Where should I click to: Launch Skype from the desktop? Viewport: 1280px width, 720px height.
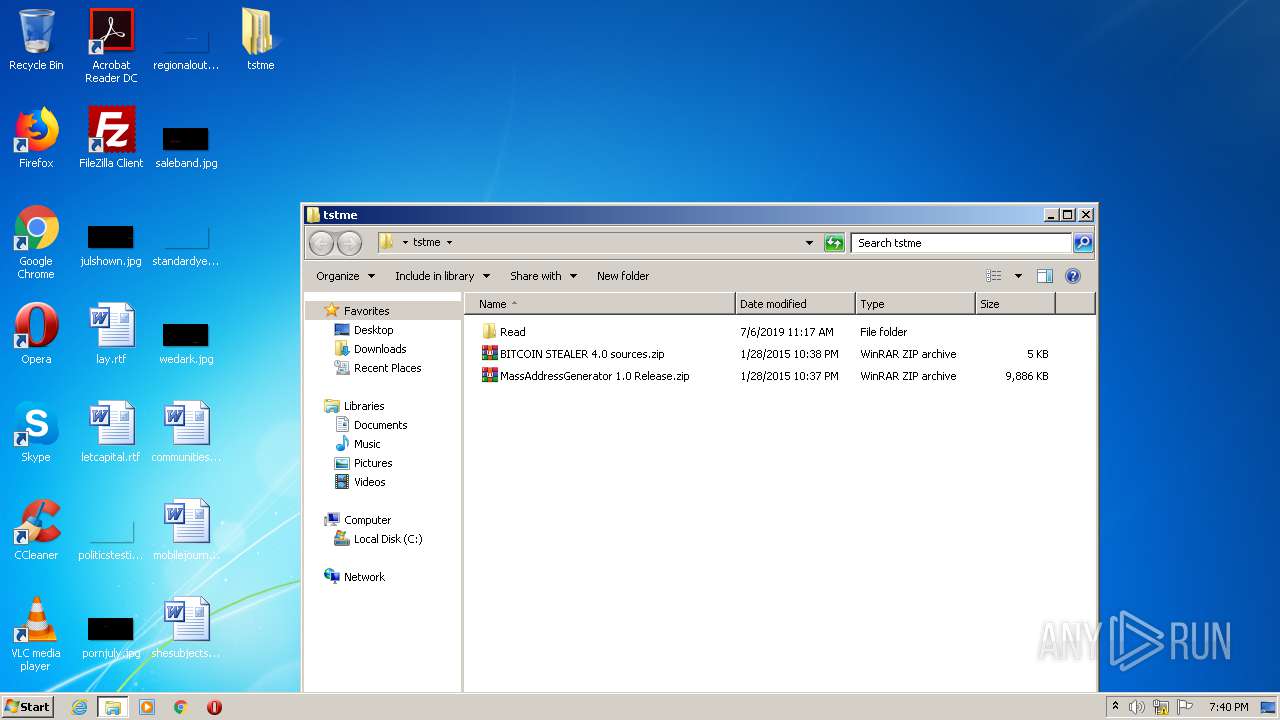(x=36, y=432)
